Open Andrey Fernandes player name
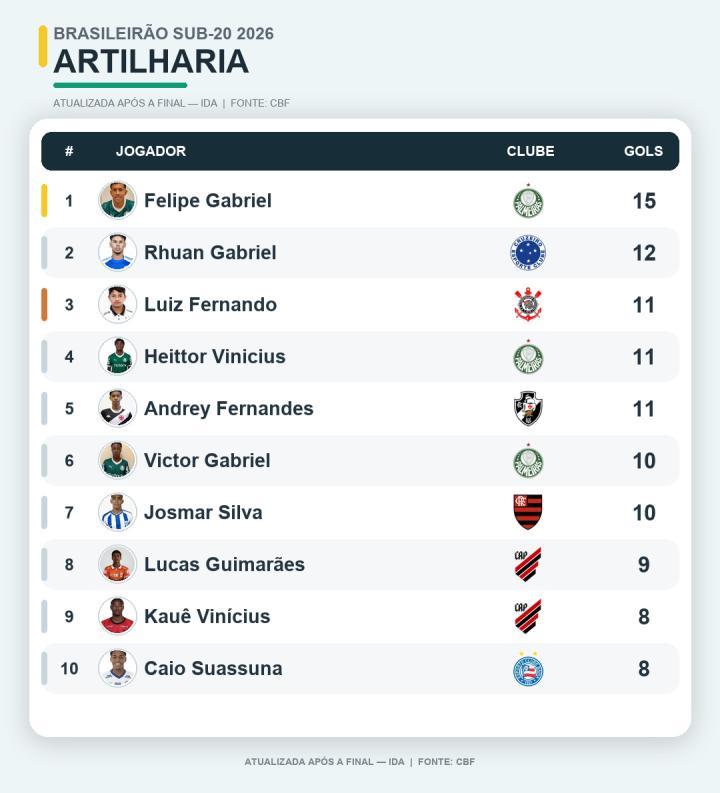720x793 pixels. pyautogui.click(x=229, y=408)
